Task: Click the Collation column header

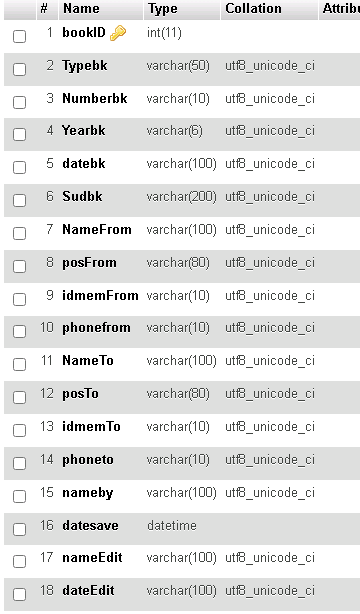Action: [253, 8]
